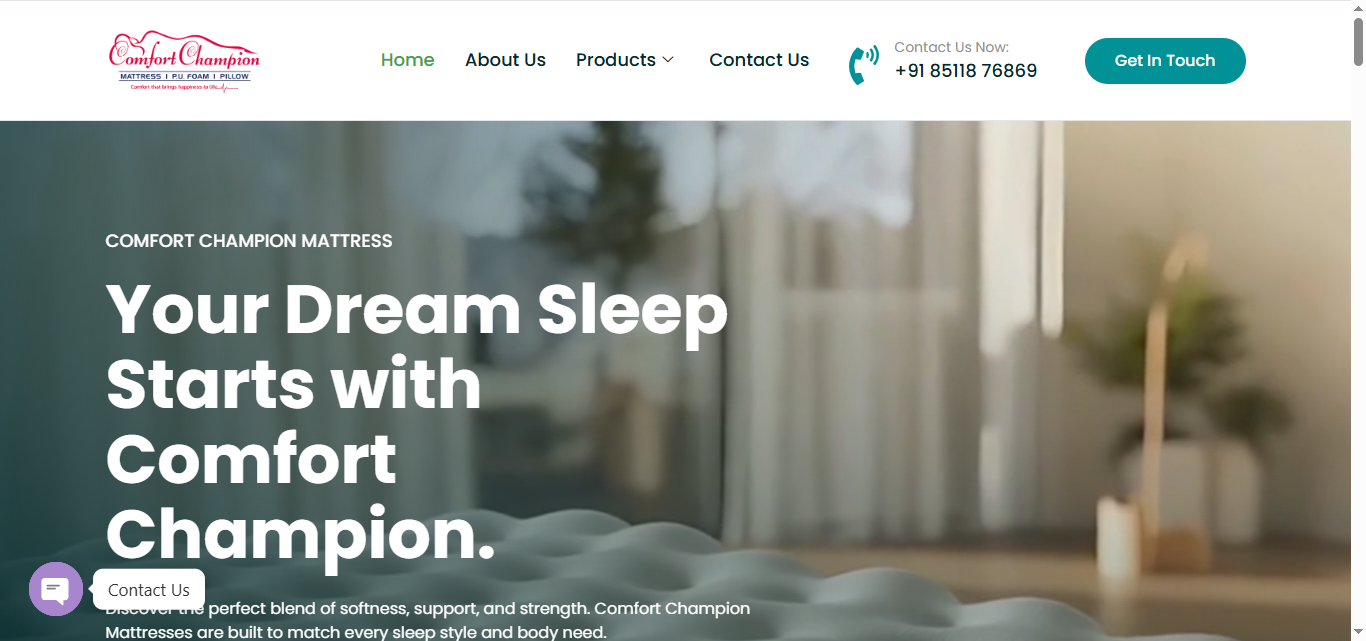1366x641 pixels.
Task: Click the Comfort Champion logo
Action: coord(184,61)
